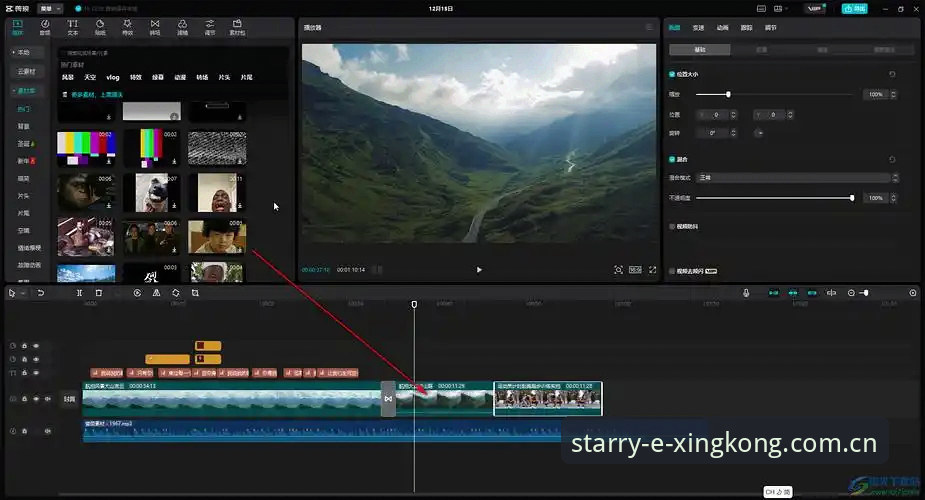This screenshot has width=925, height=500.
Task: Select the Split clip tool in timeline toolbar
Action: (80, 293)
